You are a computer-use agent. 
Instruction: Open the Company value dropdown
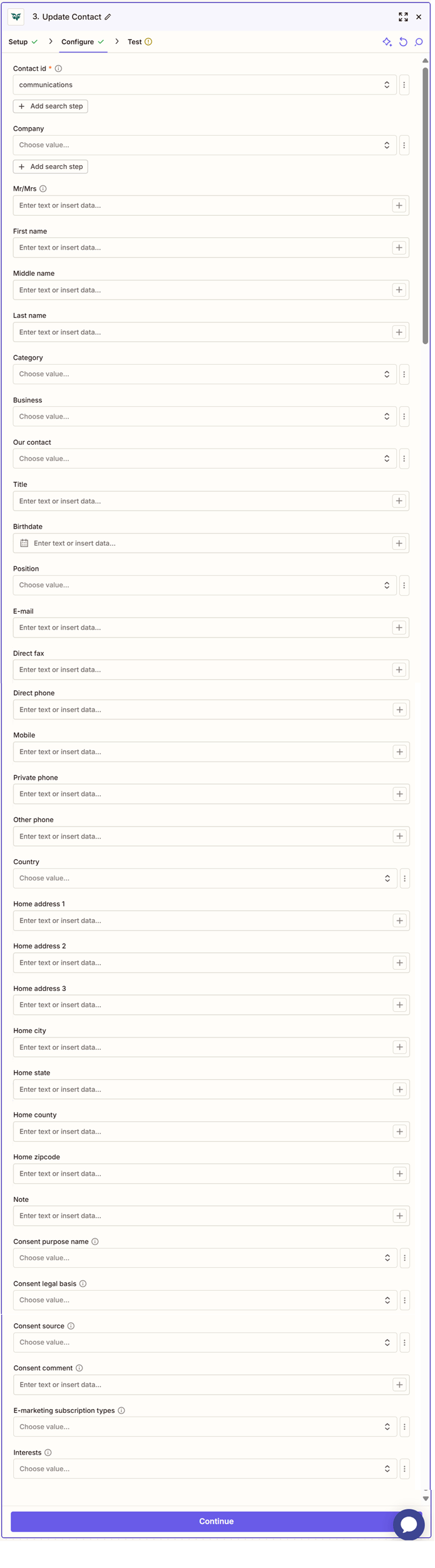click(x=205, y=145)
